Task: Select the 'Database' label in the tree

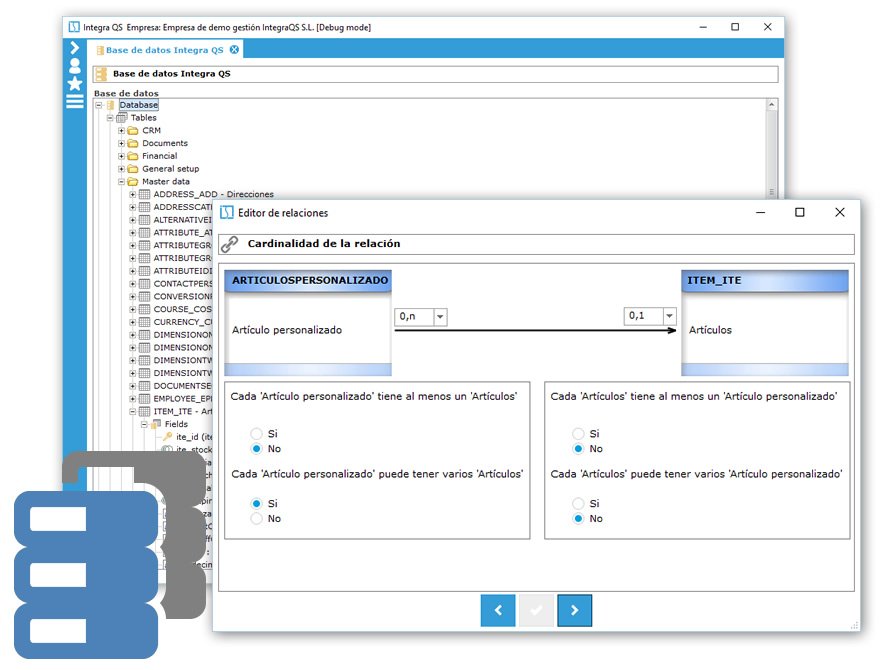Action: point(139,105)
